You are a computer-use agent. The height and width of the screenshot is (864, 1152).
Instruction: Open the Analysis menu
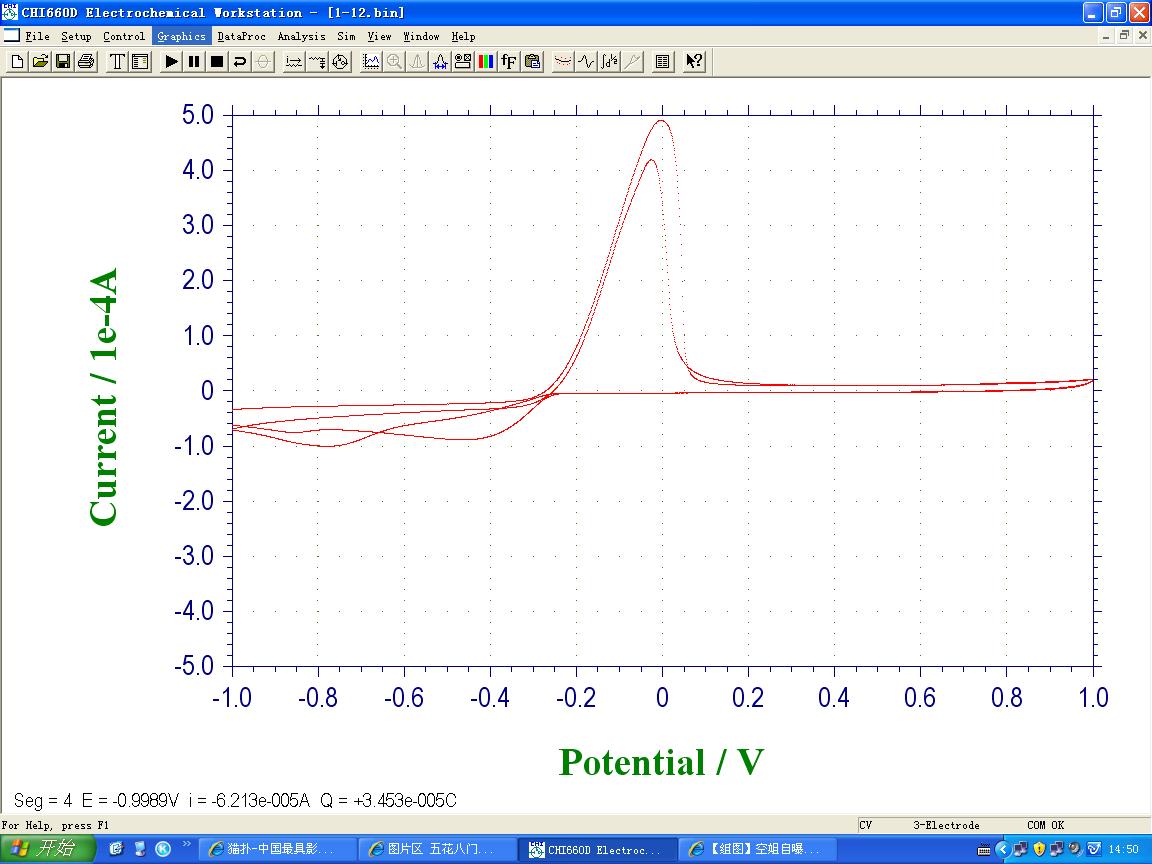(301, 36)
